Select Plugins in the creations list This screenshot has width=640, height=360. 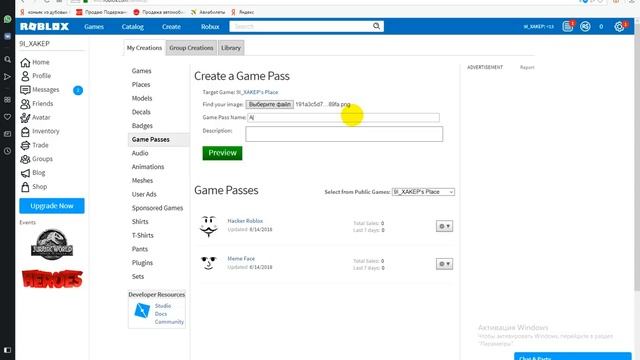pyautogui.click(x=142, y=263)
